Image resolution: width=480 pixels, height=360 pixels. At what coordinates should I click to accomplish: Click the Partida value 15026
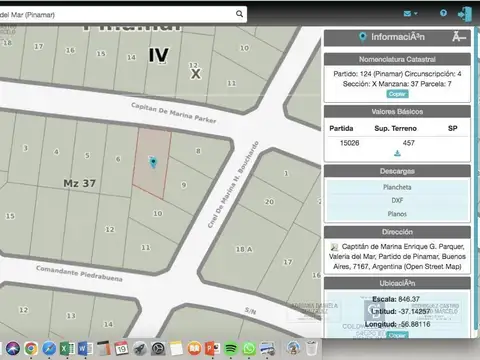(349, 143)
